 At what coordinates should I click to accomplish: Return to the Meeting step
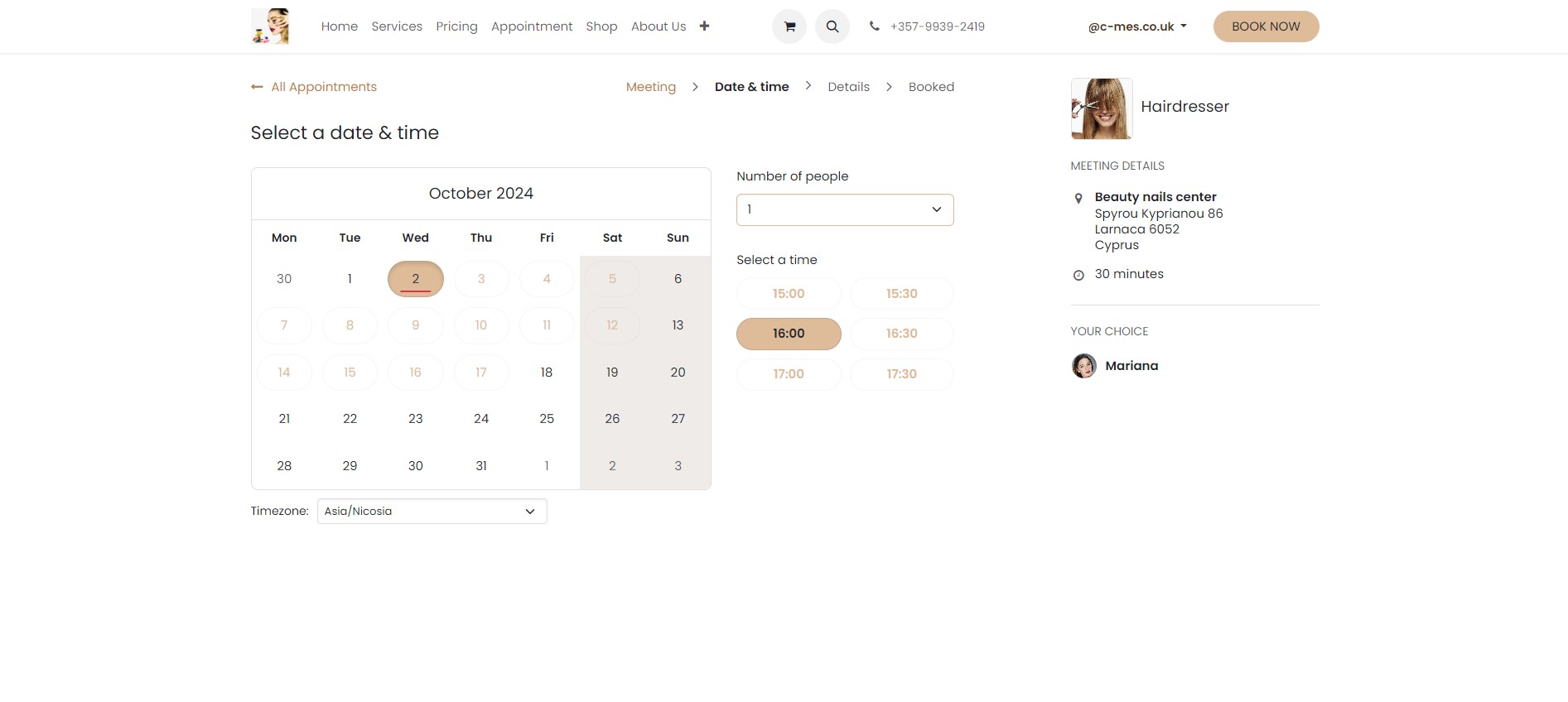coord(650,87)
